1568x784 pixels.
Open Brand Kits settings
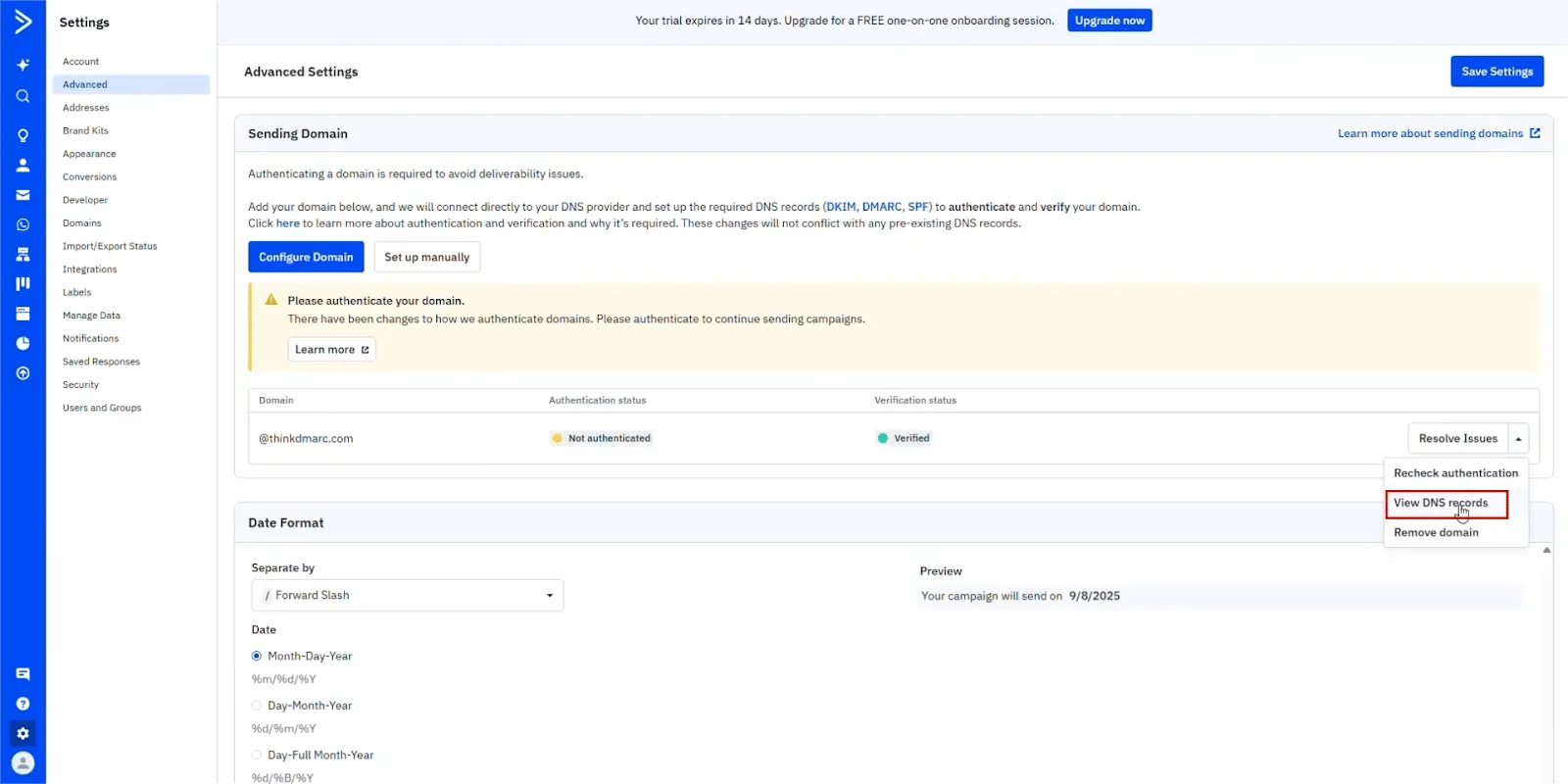(85, 130)
